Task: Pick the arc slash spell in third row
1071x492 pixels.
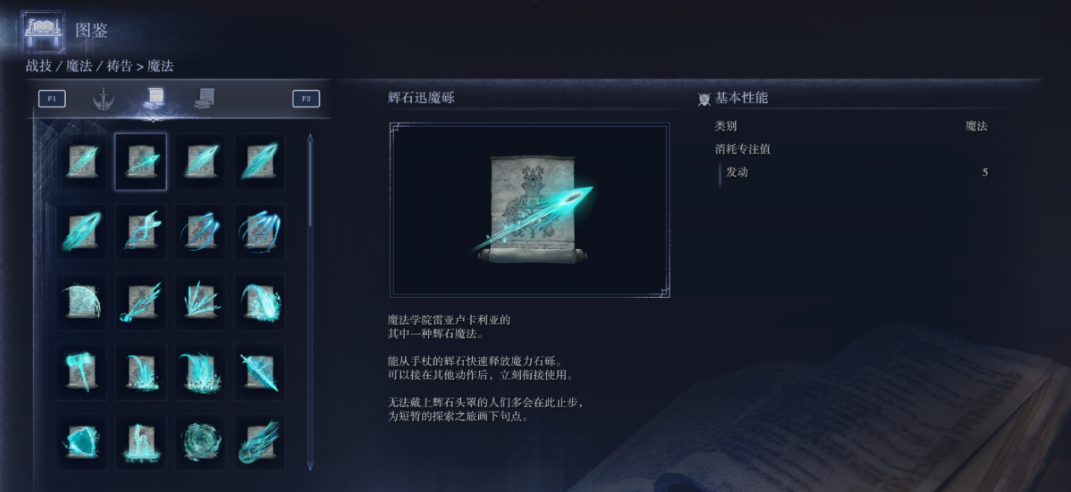Action: coord(81,301)
